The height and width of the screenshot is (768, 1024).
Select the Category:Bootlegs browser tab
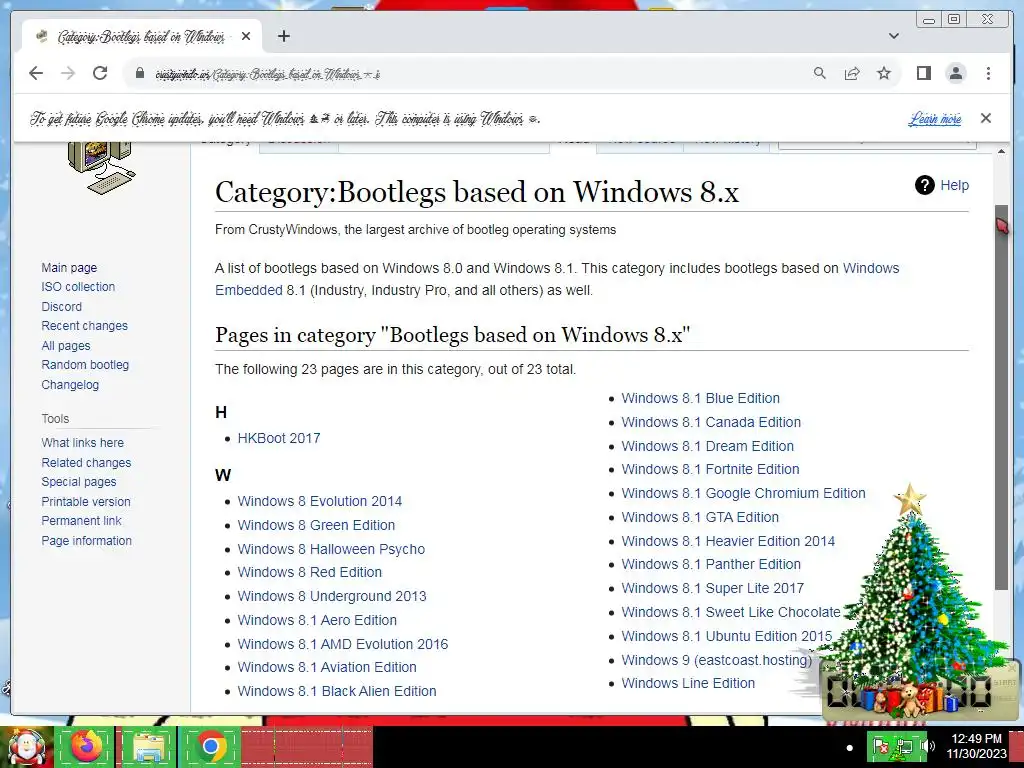140,37
